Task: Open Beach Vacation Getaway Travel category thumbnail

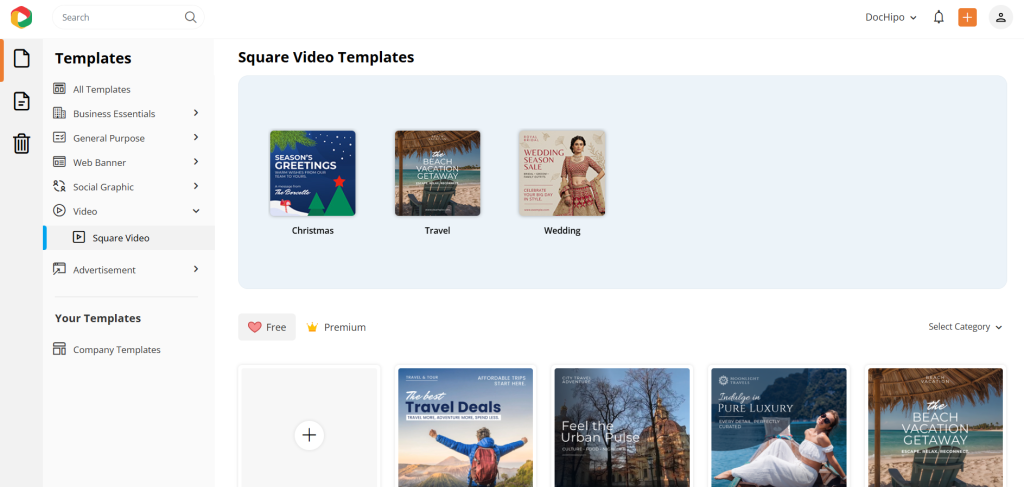Action: point(438,173)
